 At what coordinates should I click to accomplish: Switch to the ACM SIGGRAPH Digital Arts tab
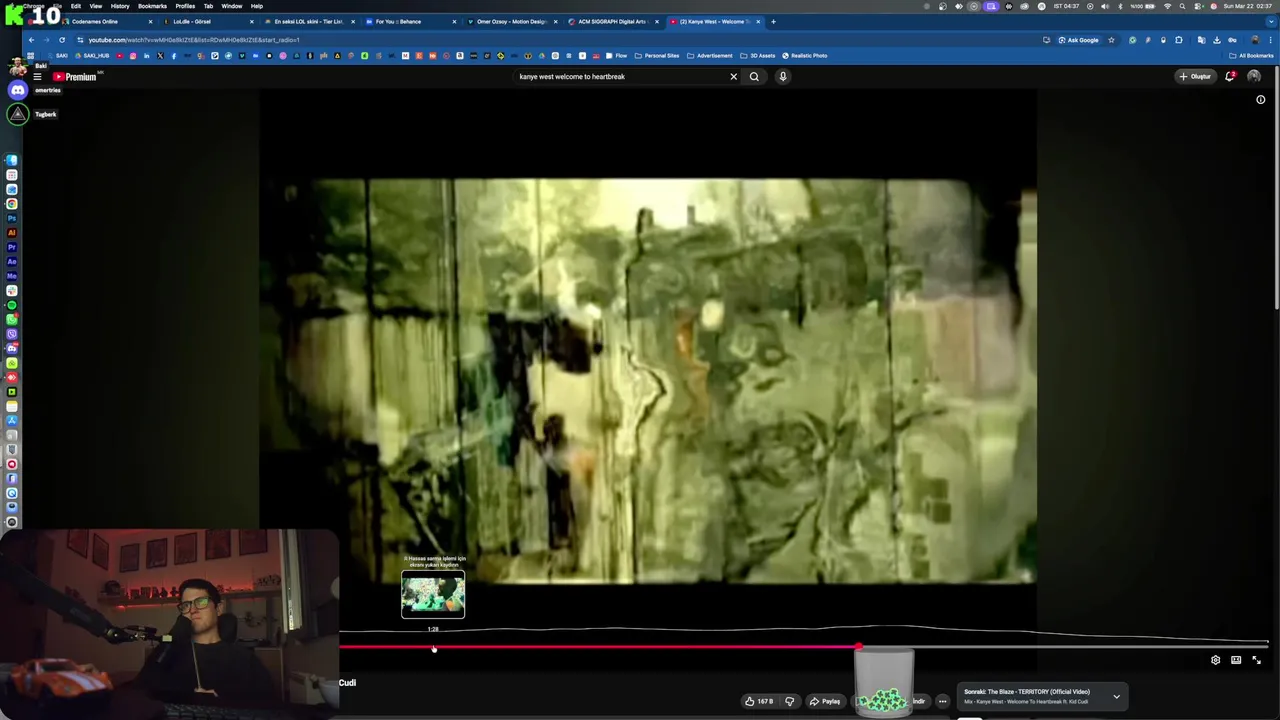(x=612, y=21)
